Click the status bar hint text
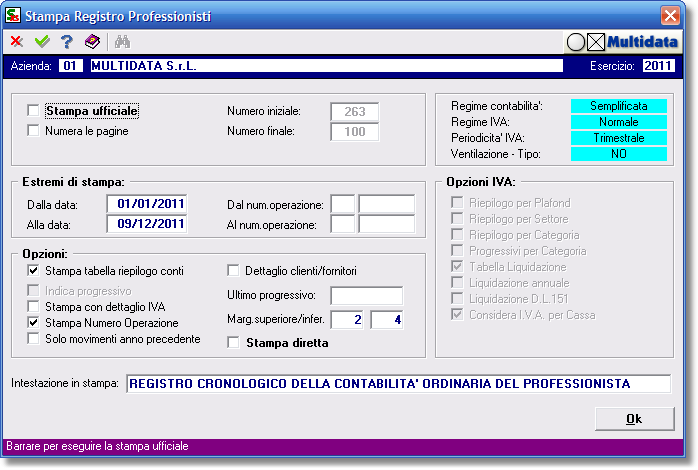The image size is (698, 470). 97,446
